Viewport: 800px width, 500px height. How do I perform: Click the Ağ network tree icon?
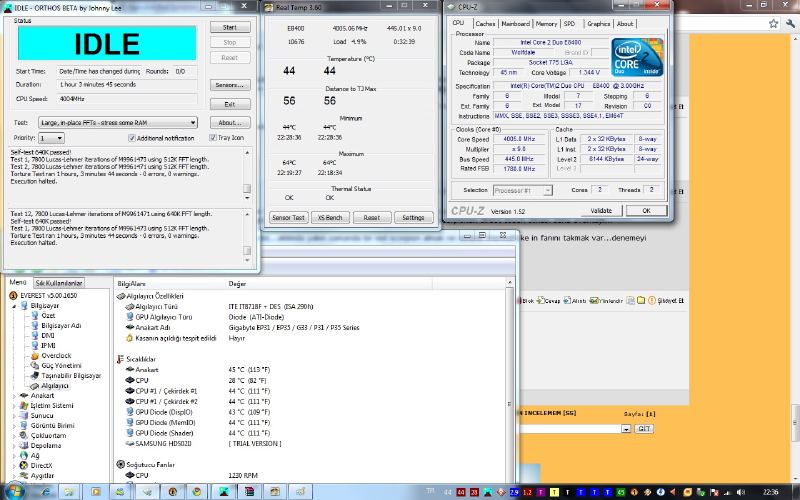pos(23,456)
